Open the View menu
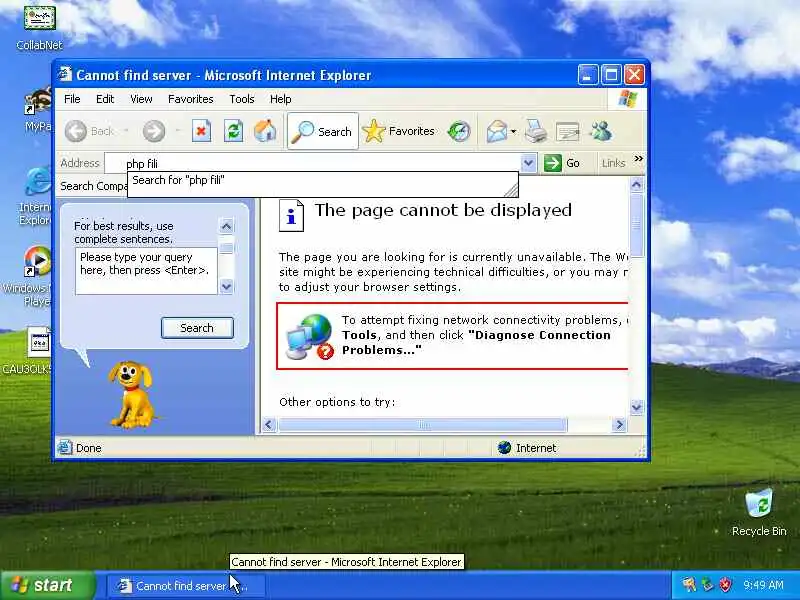 pos(141,99)
